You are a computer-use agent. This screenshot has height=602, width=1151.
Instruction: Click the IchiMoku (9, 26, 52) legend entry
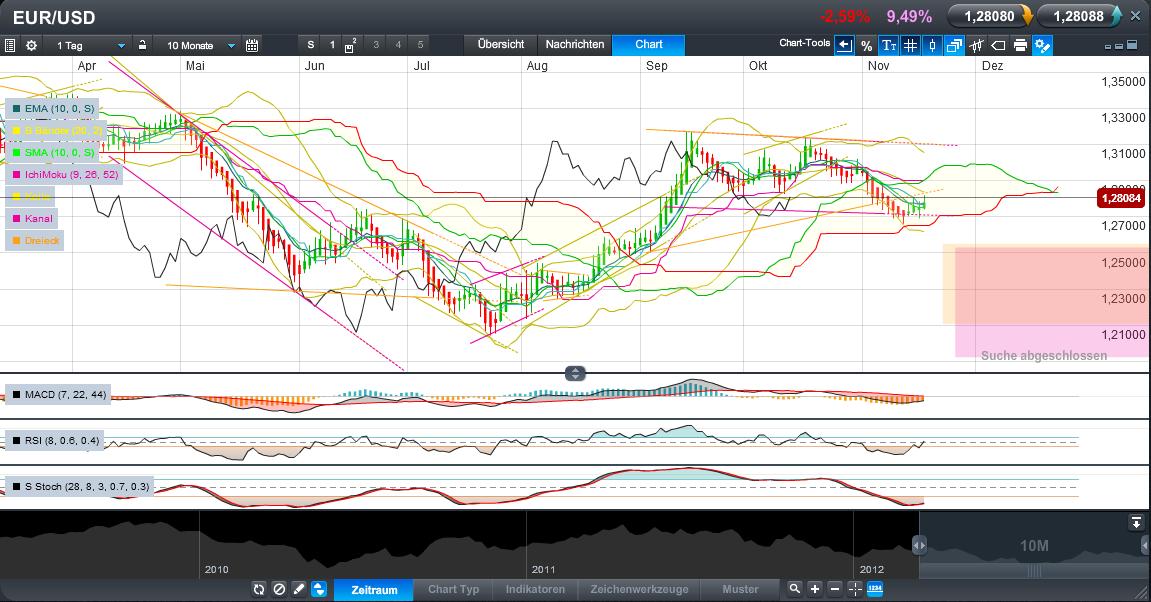point(64,175)
